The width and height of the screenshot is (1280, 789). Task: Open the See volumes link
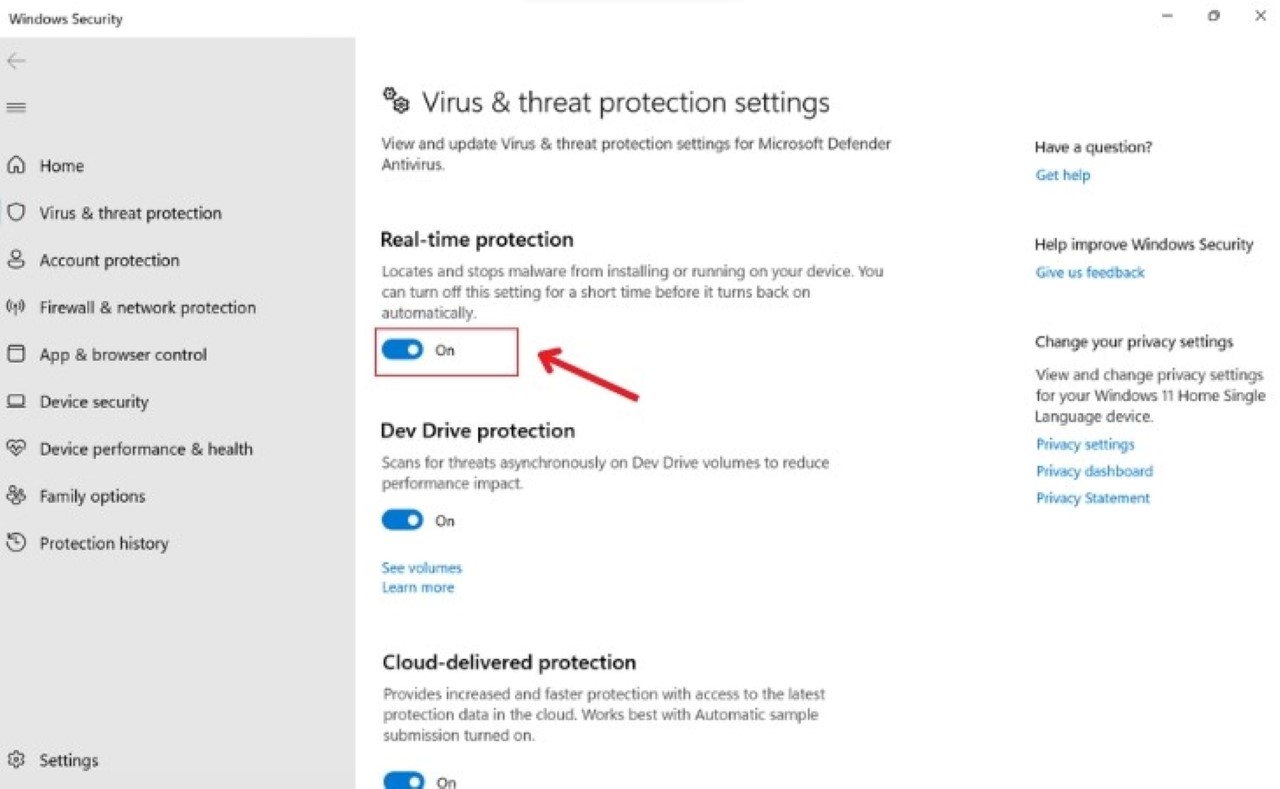coord(421,567)
